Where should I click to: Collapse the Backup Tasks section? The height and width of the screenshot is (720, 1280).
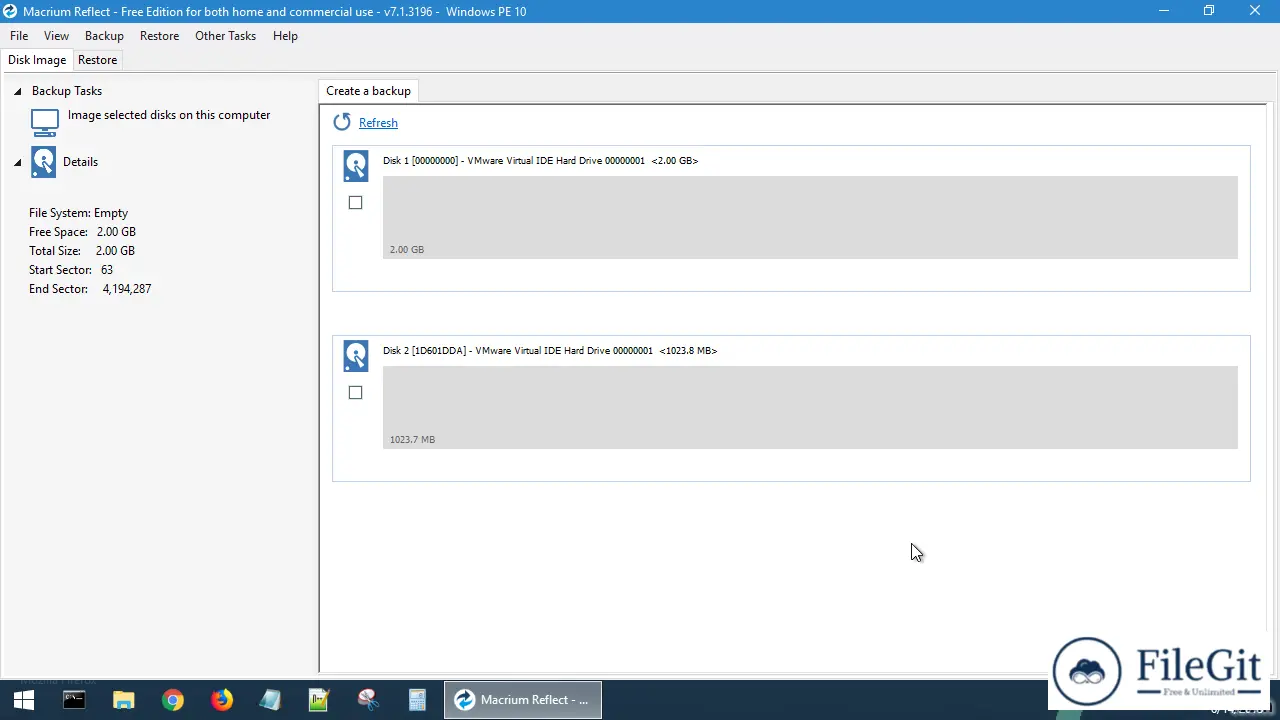click(17, 91)
